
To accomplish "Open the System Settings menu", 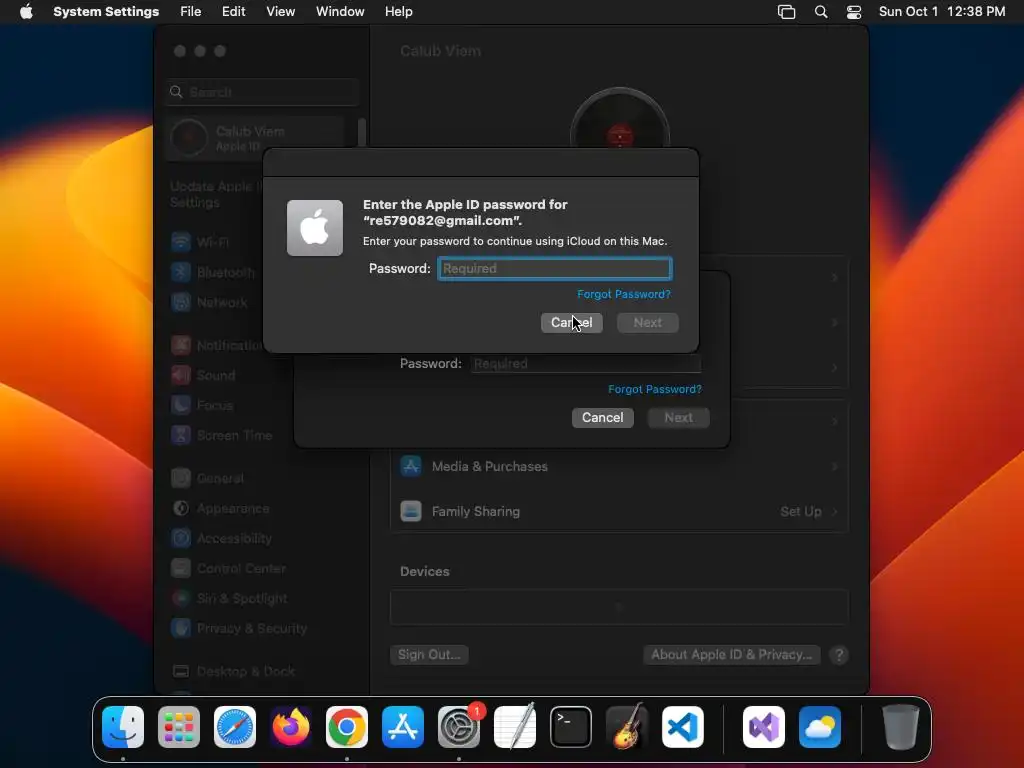I will 106,12.
